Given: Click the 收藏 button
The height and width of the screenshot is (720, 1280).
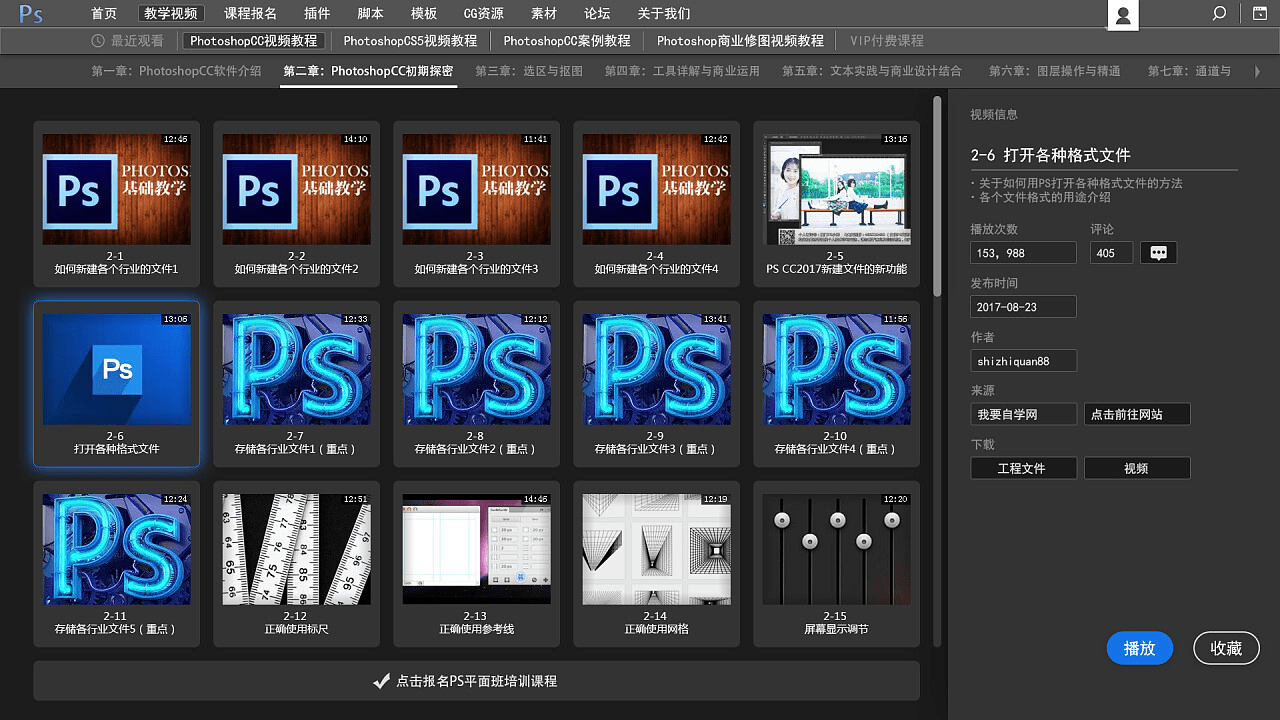Looking at the screenshot, I should 1226,648.
